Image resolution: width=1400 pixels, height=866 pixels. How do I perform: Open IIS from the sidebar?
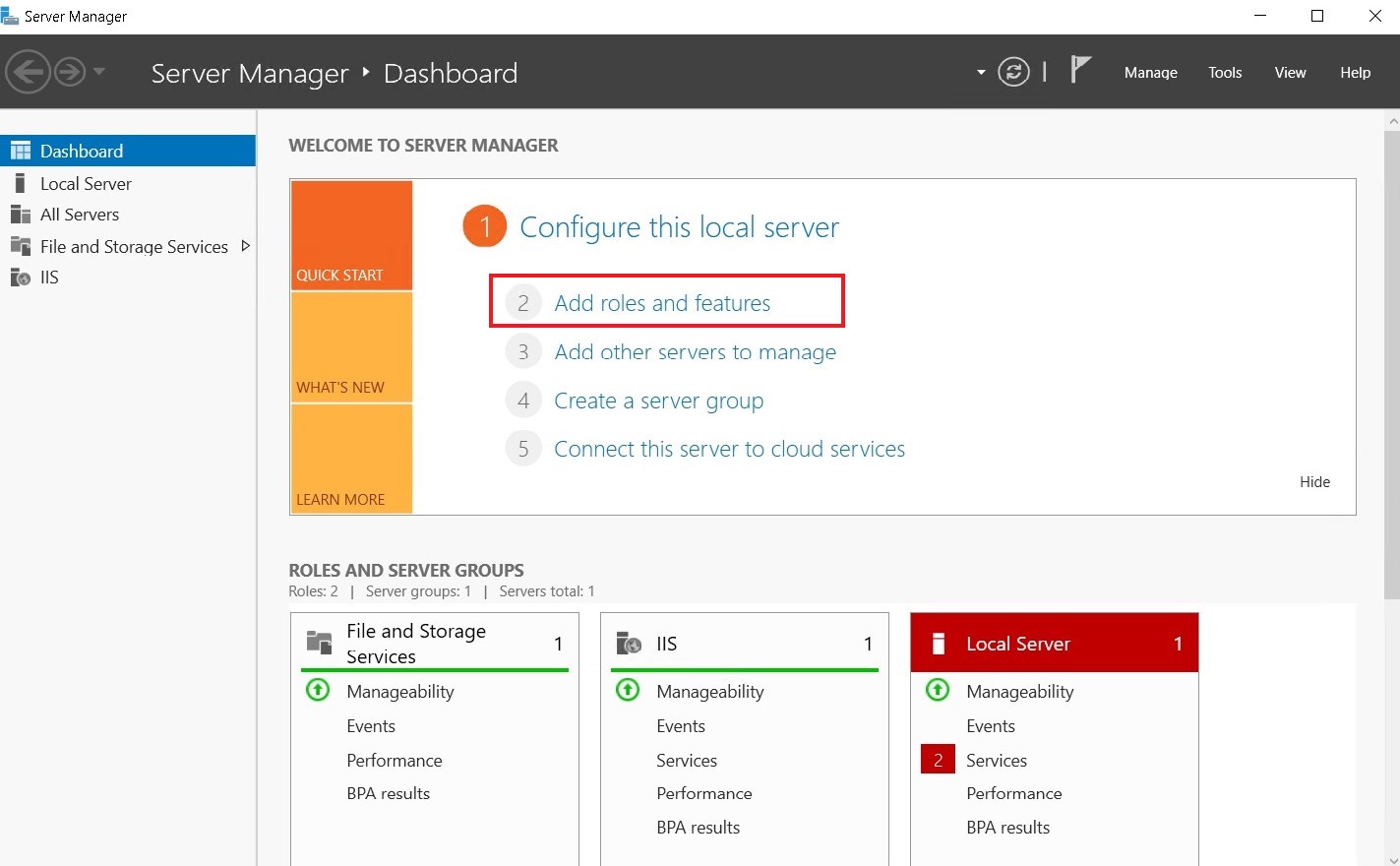[x=49, y=278]
